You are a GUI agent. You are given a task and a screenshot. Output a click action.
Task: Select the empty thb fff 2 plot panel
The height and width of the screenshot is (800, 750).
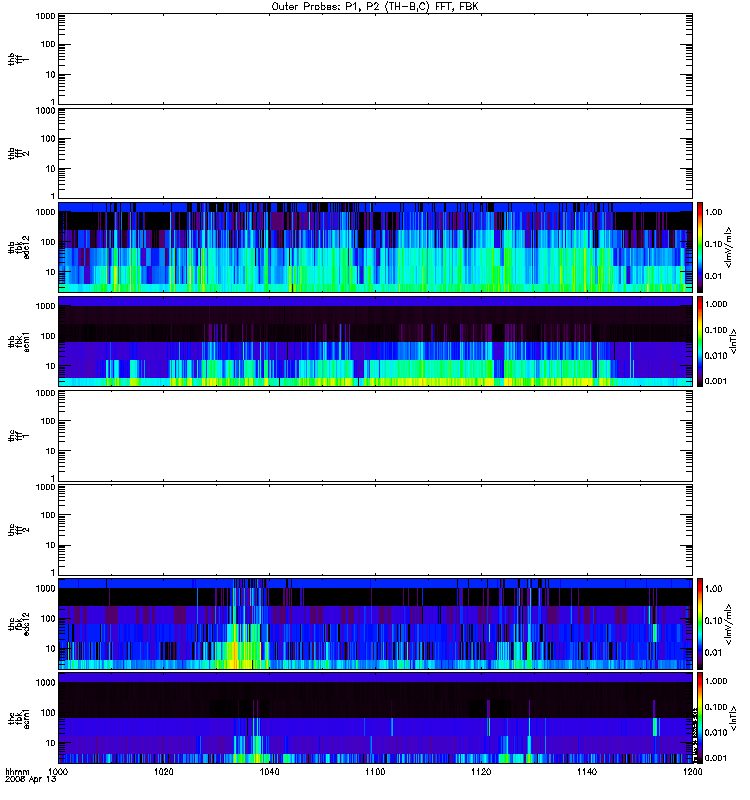coord(375,154)
